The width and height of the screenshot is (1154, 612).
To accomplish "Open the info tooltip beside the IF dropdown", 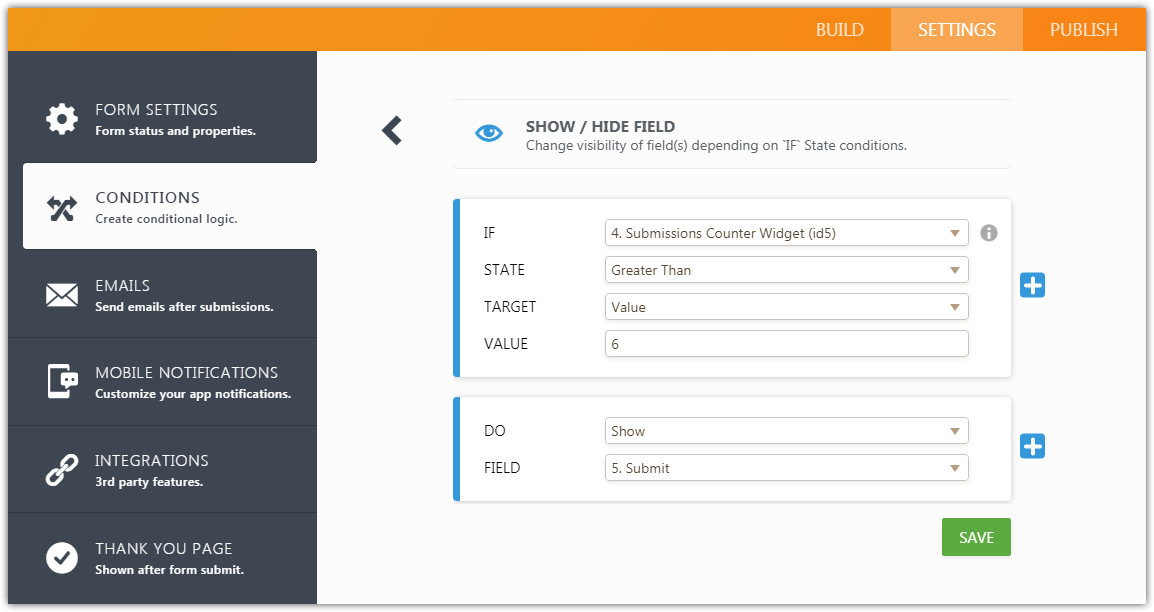I will 989,232.
